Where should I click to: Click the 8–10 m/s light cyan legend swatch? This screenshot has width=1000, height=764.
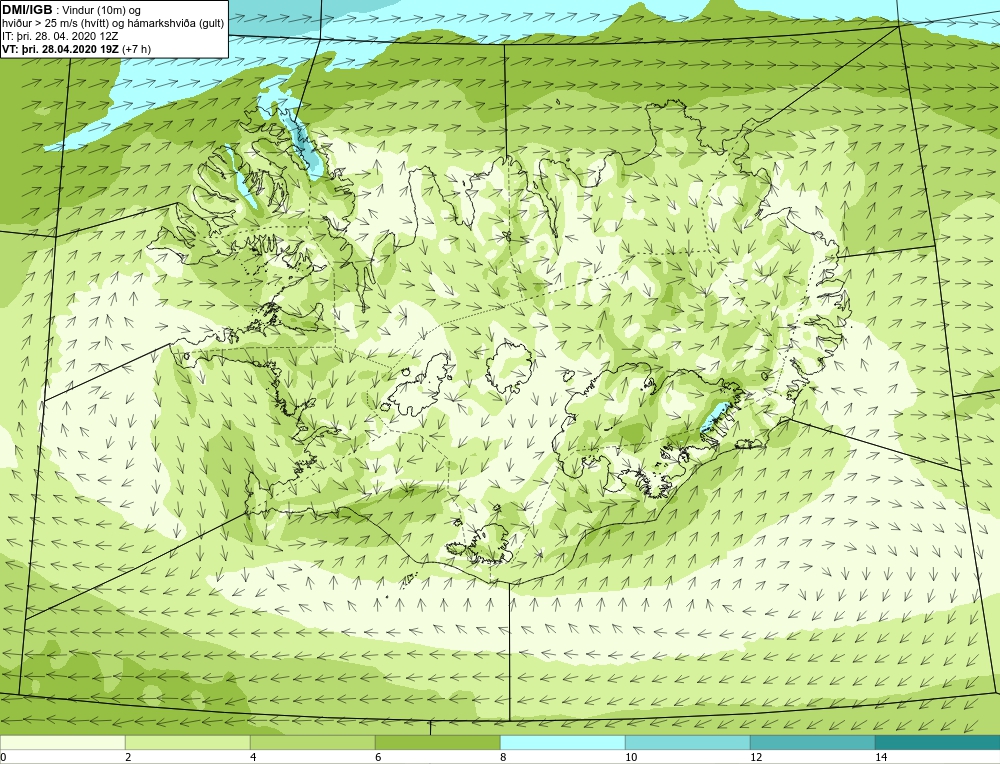coord(562,742)
